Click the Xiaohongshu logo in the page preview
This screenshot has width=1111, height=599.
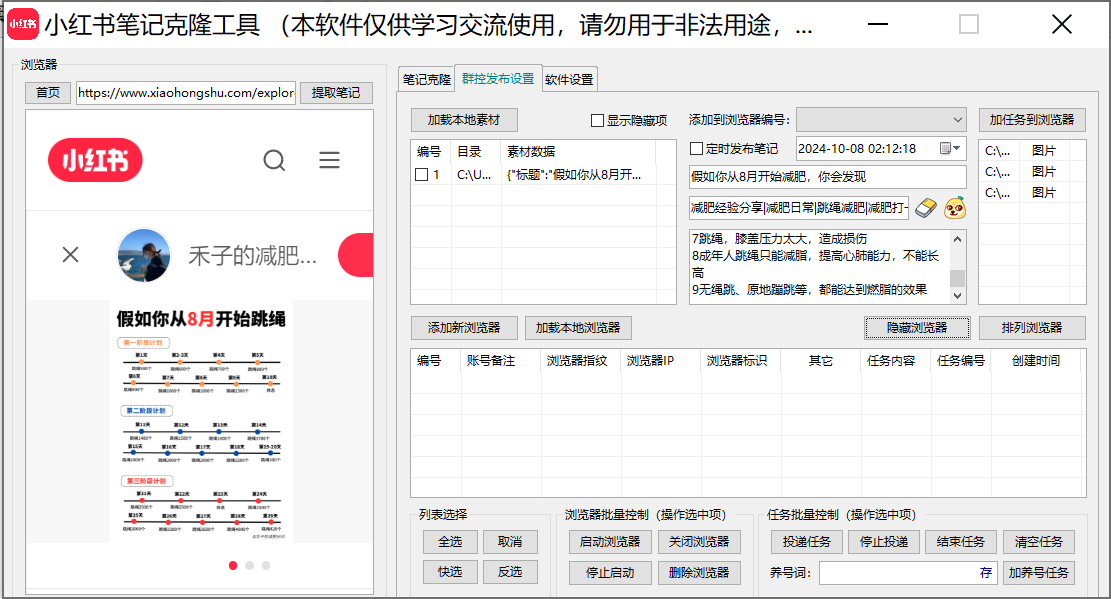[95, 160]
